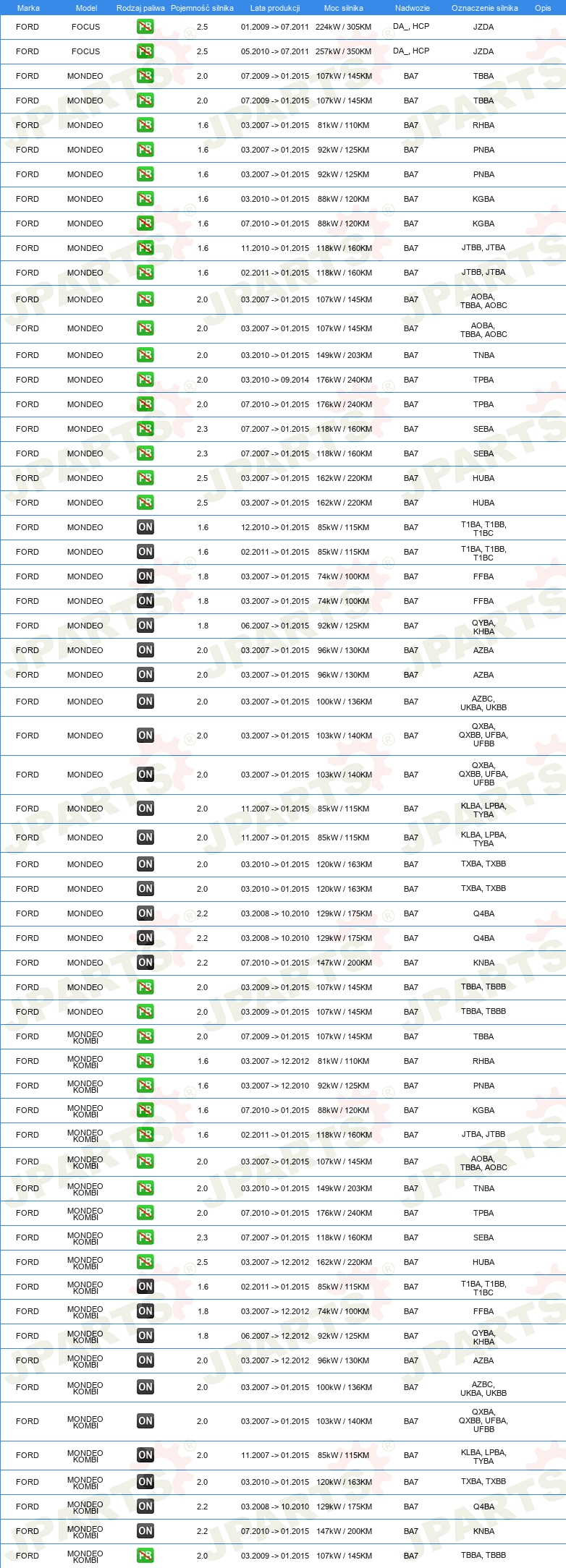This screenshot has height=1568, width=566.
Task: Click diesel icon in Mondeo Kombi FFBA row
Action: tap(145, 1311)
